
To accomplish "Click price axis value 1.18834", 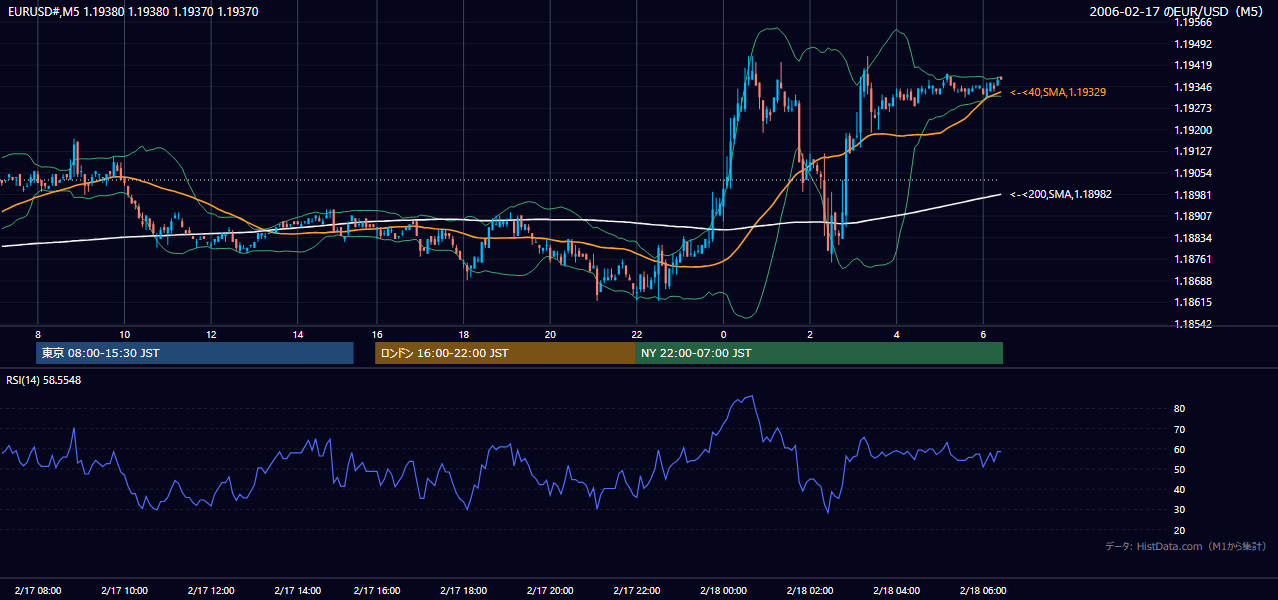I will click(x=1192, y=238).
